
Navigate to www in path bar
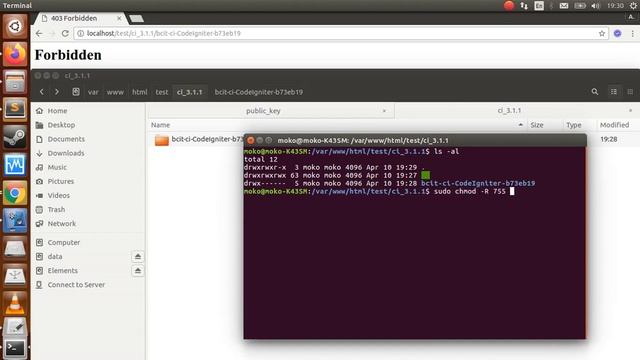click(115, 92)
